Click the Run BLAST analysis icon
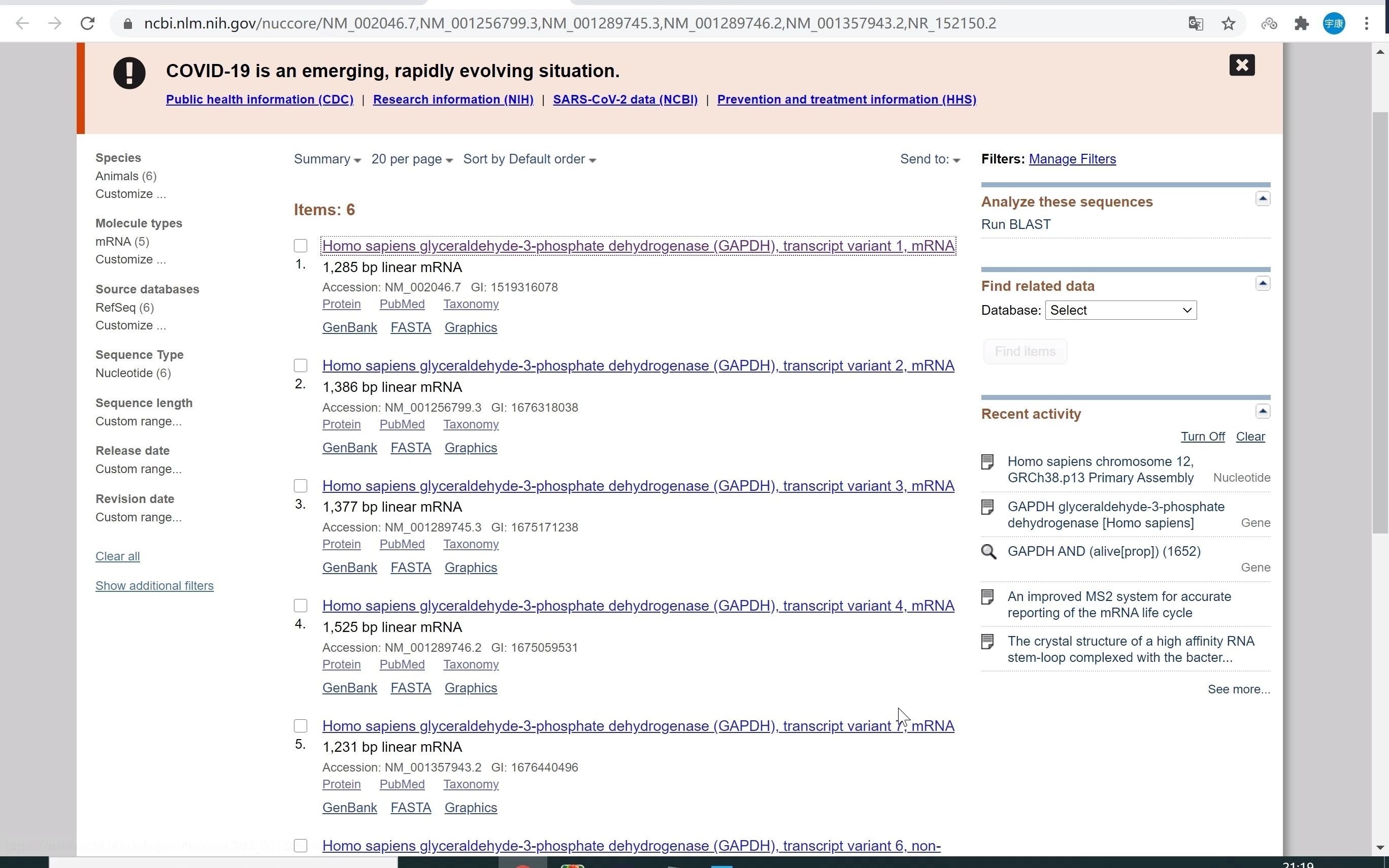Screen dimensions: 1389x868 tap(1015, 224)
